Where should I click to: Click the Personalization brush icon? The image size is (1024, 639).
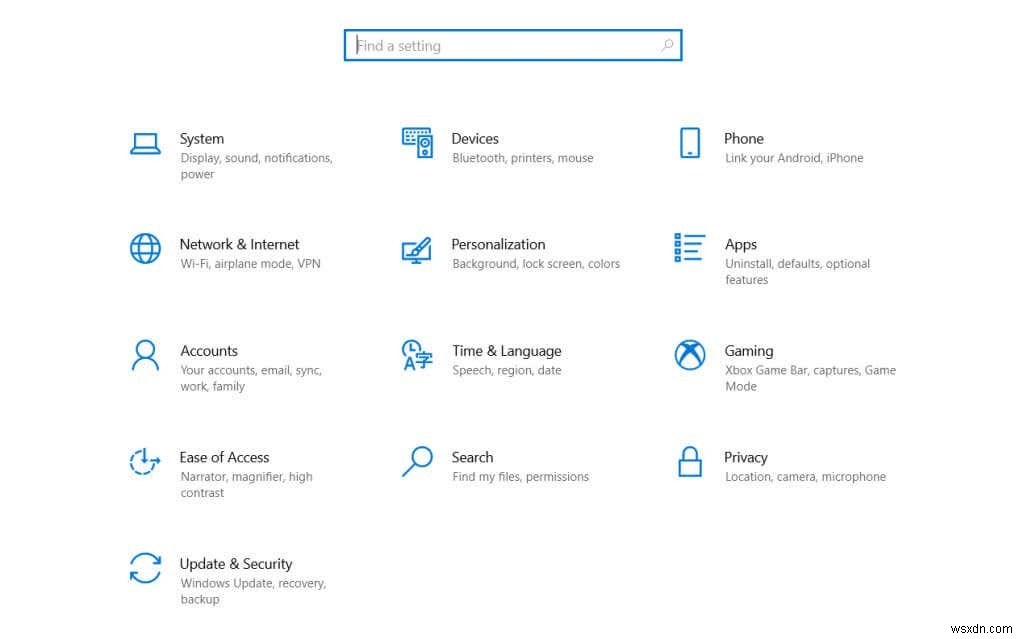417,248
